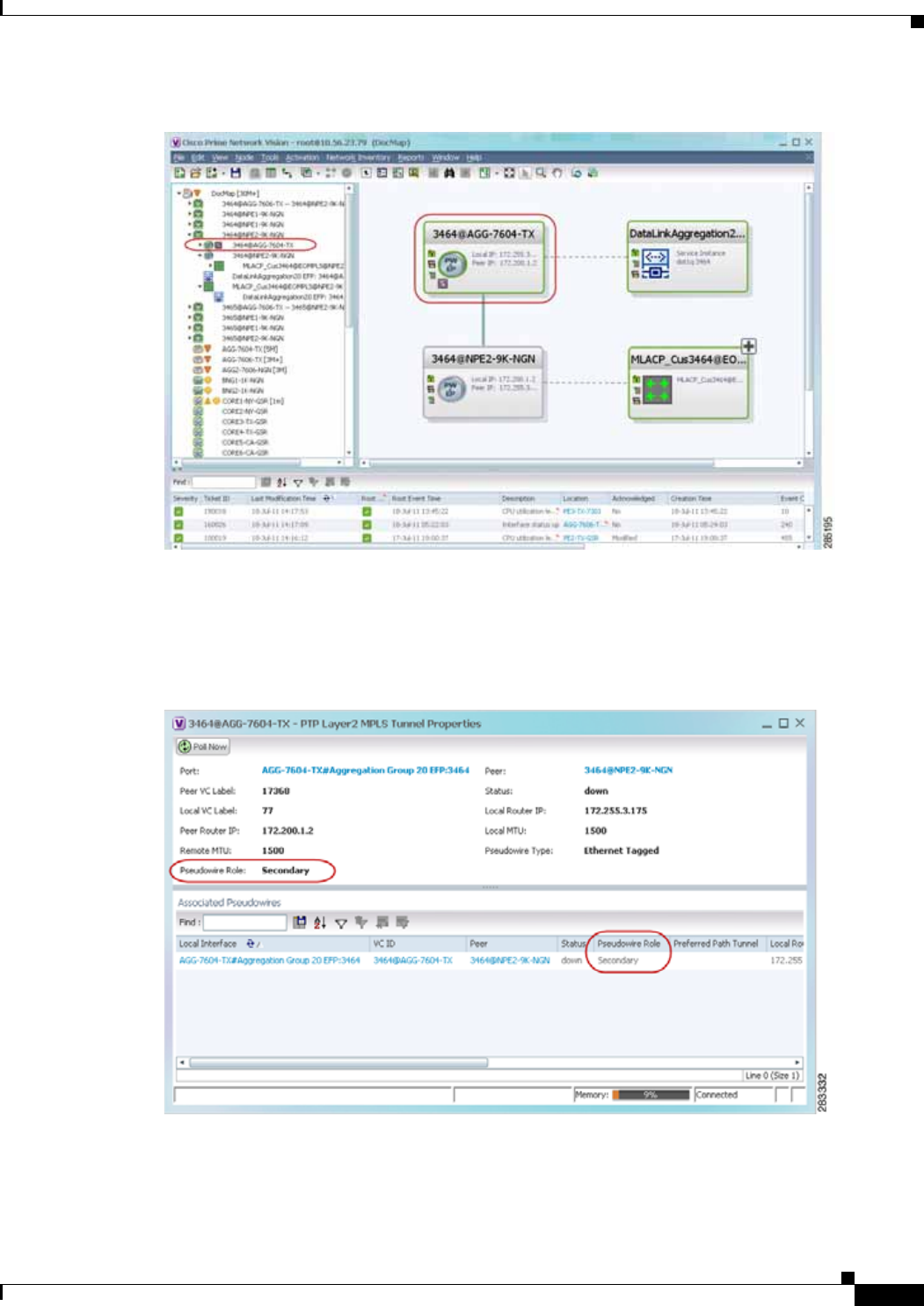This screenshot has height=1306, width=924.
Task: Click the Poll Now button
Action: (203, 747)
